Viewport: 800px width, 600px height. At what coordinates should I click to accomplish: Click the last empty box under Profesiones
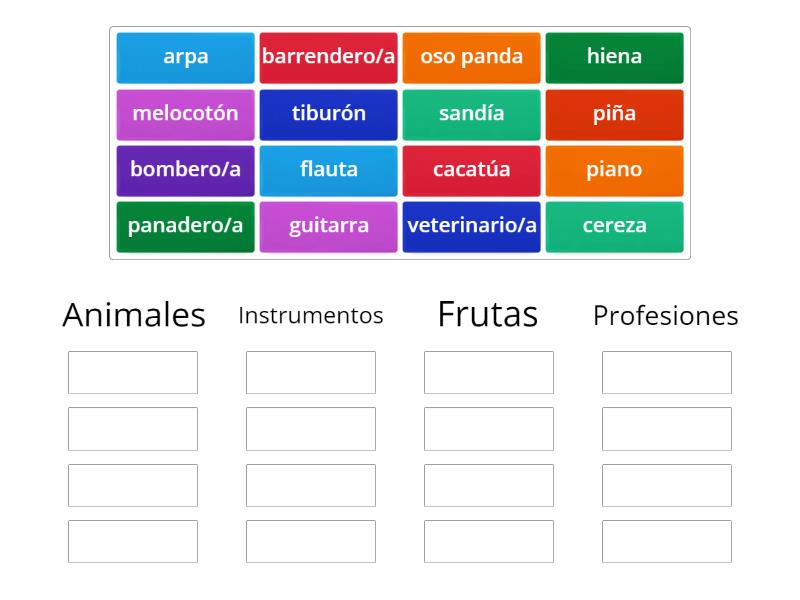pos(667,541)
